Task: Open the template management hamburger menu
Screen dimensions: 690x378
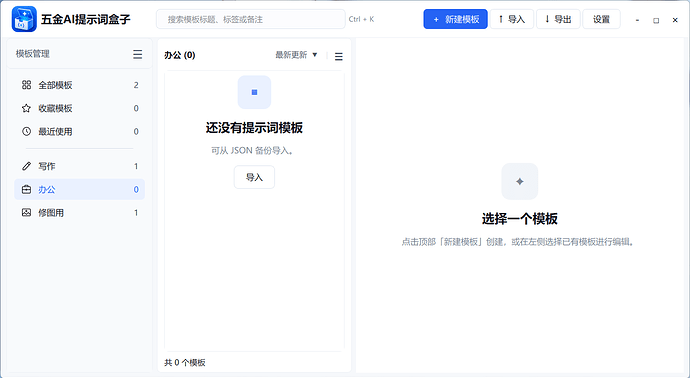Action: 138,54
